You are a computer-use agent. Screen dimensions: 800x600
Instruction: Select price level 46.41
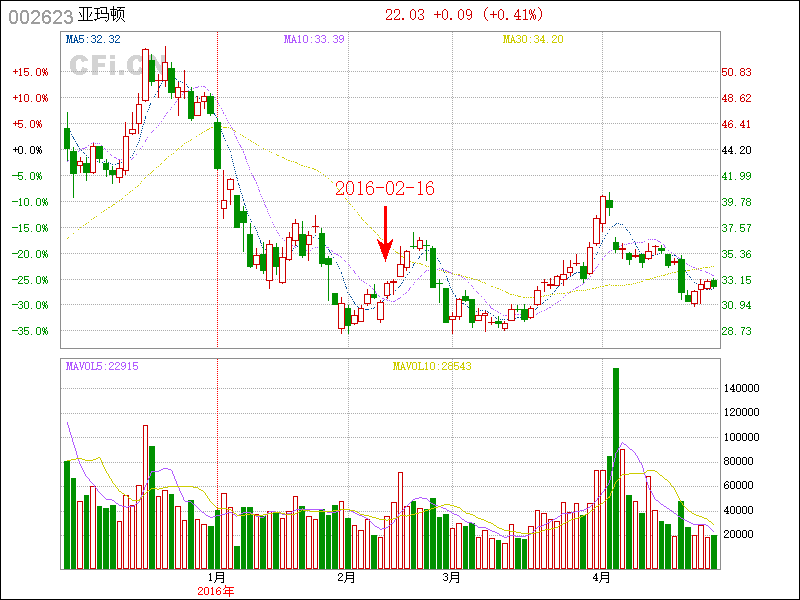pos(736,124)
